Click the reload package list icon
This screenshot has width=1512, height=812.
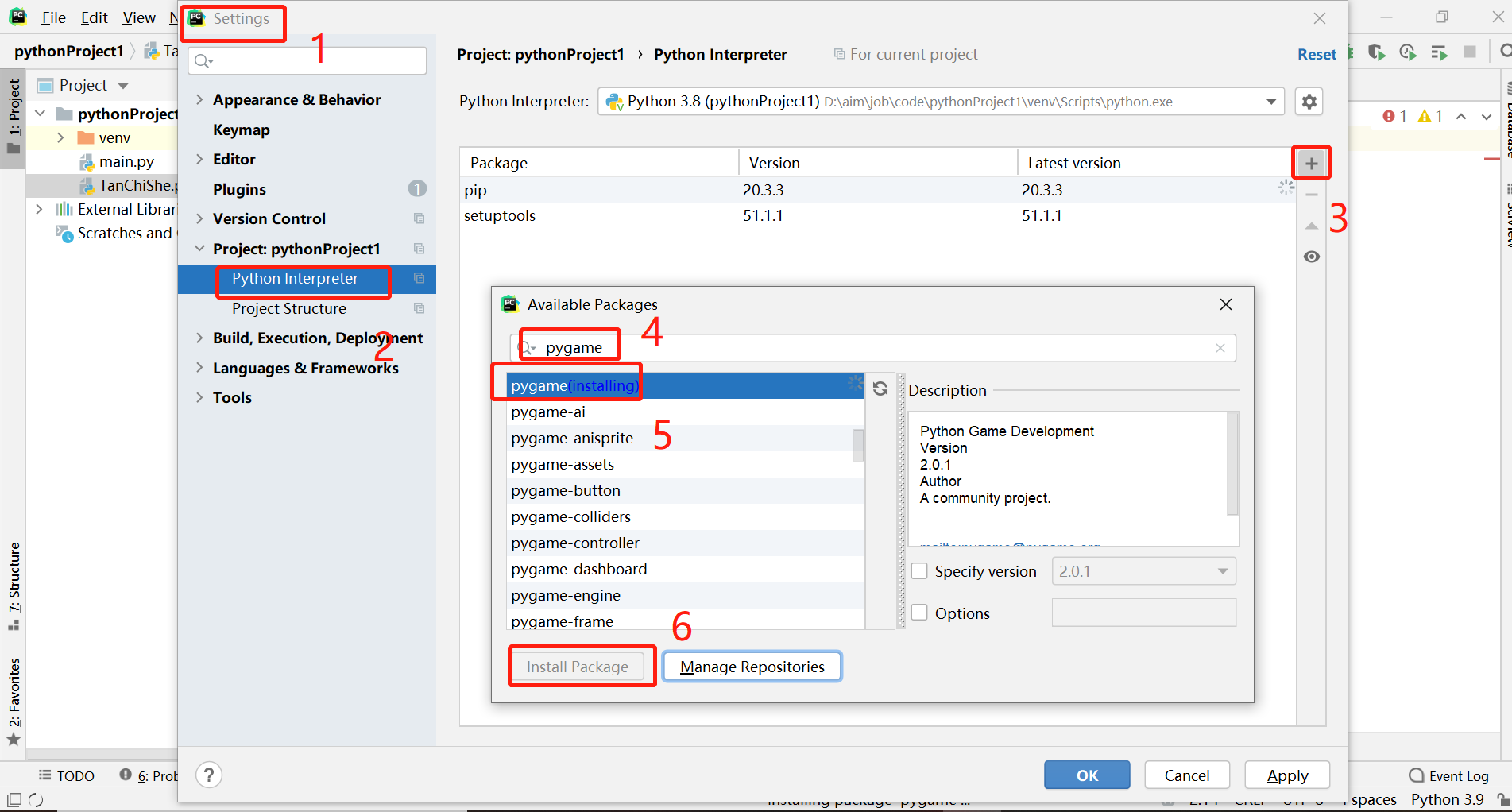coord(880,389)
